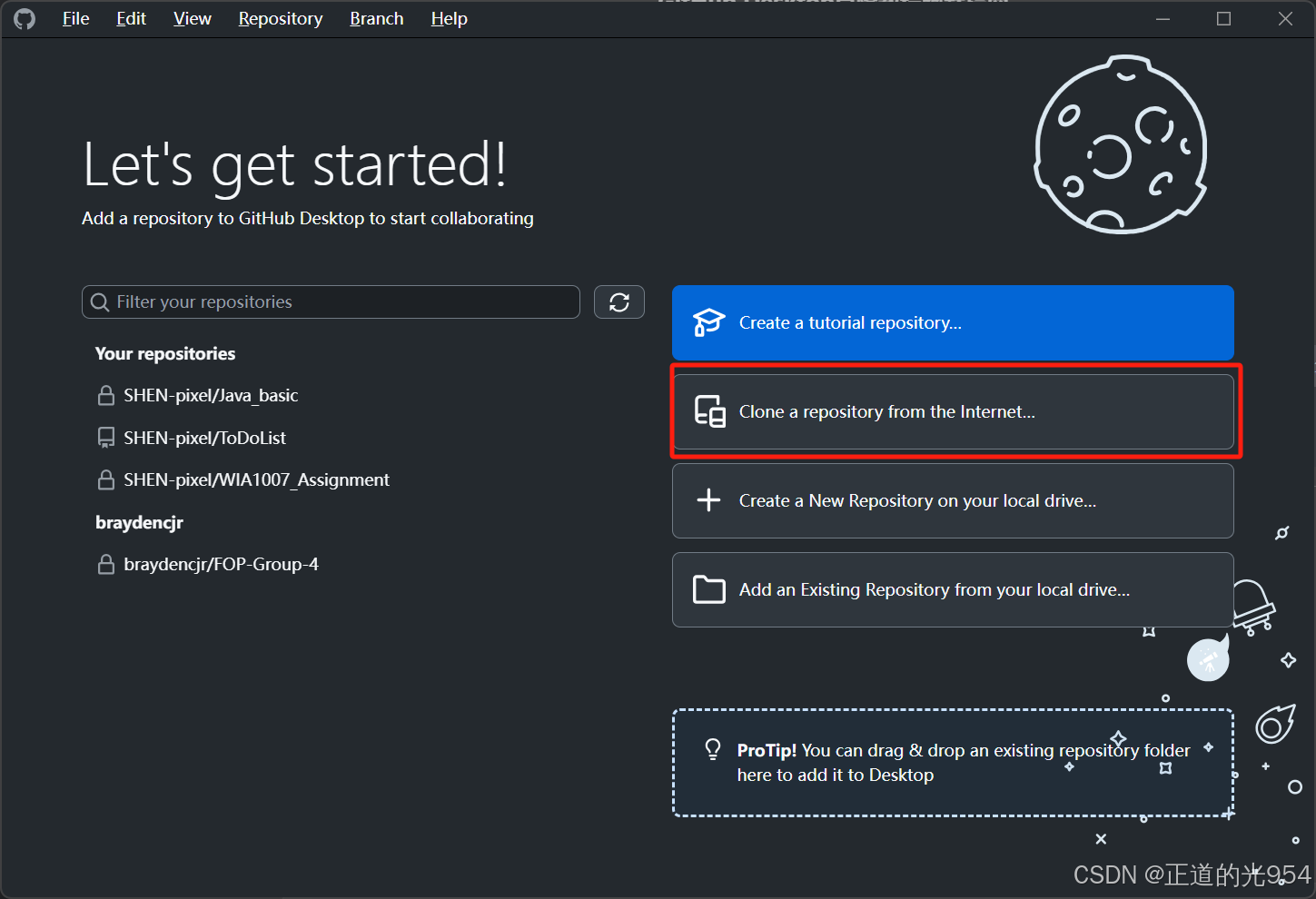Close the GitHub Desktop window
1316x899 pixels.
click(x=1285, y=18)
